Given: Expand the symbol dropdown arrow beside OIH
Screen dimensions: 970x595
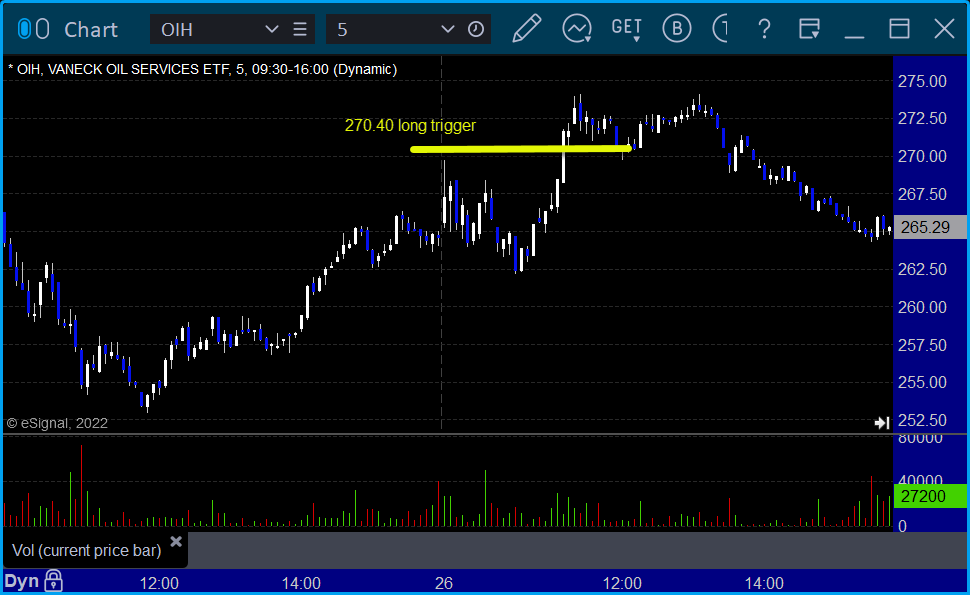Looking at the screenshot, I should (272, 29).
